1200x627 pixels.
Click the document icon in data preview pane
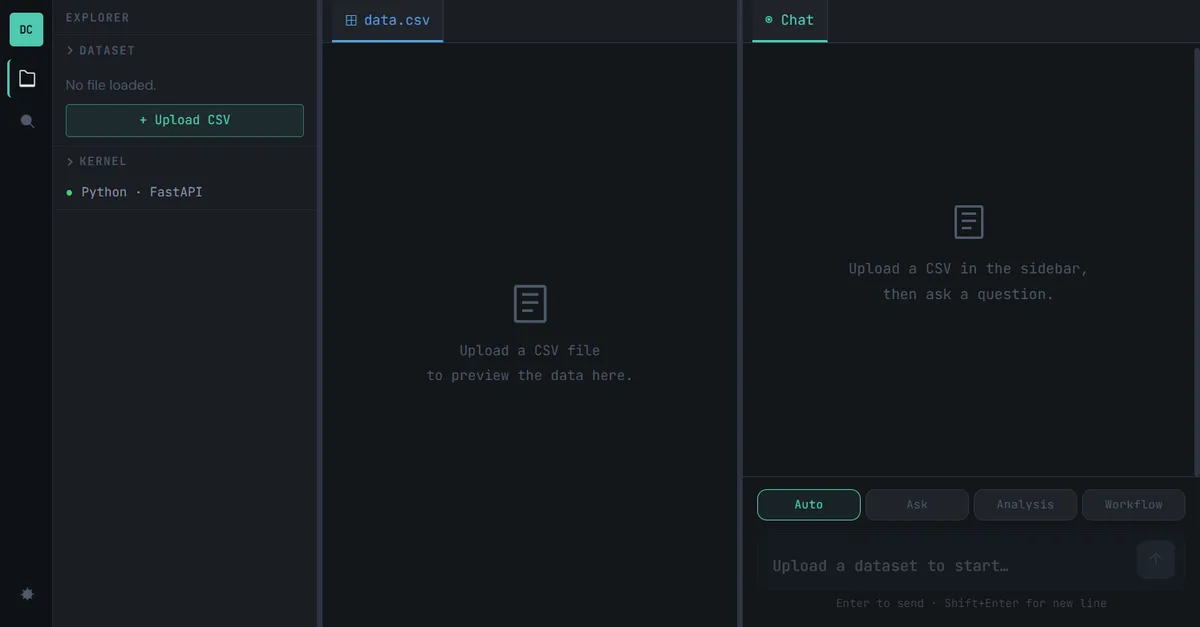[x=530, y=303]
